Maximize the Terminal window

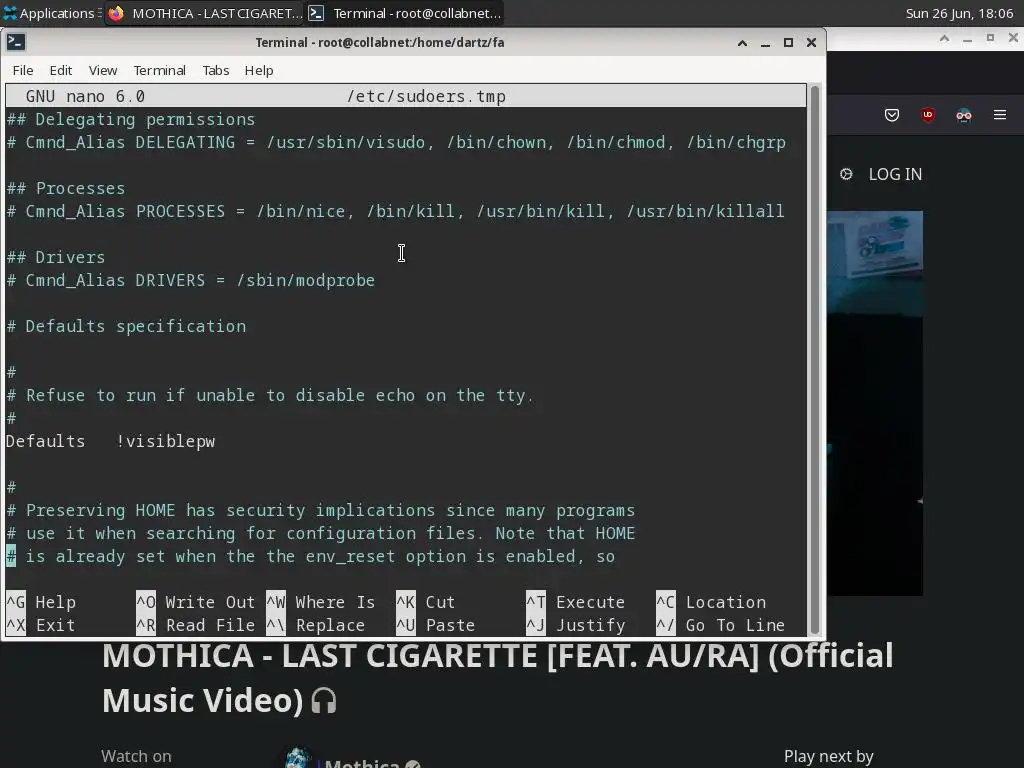click(x=788, y=43)
